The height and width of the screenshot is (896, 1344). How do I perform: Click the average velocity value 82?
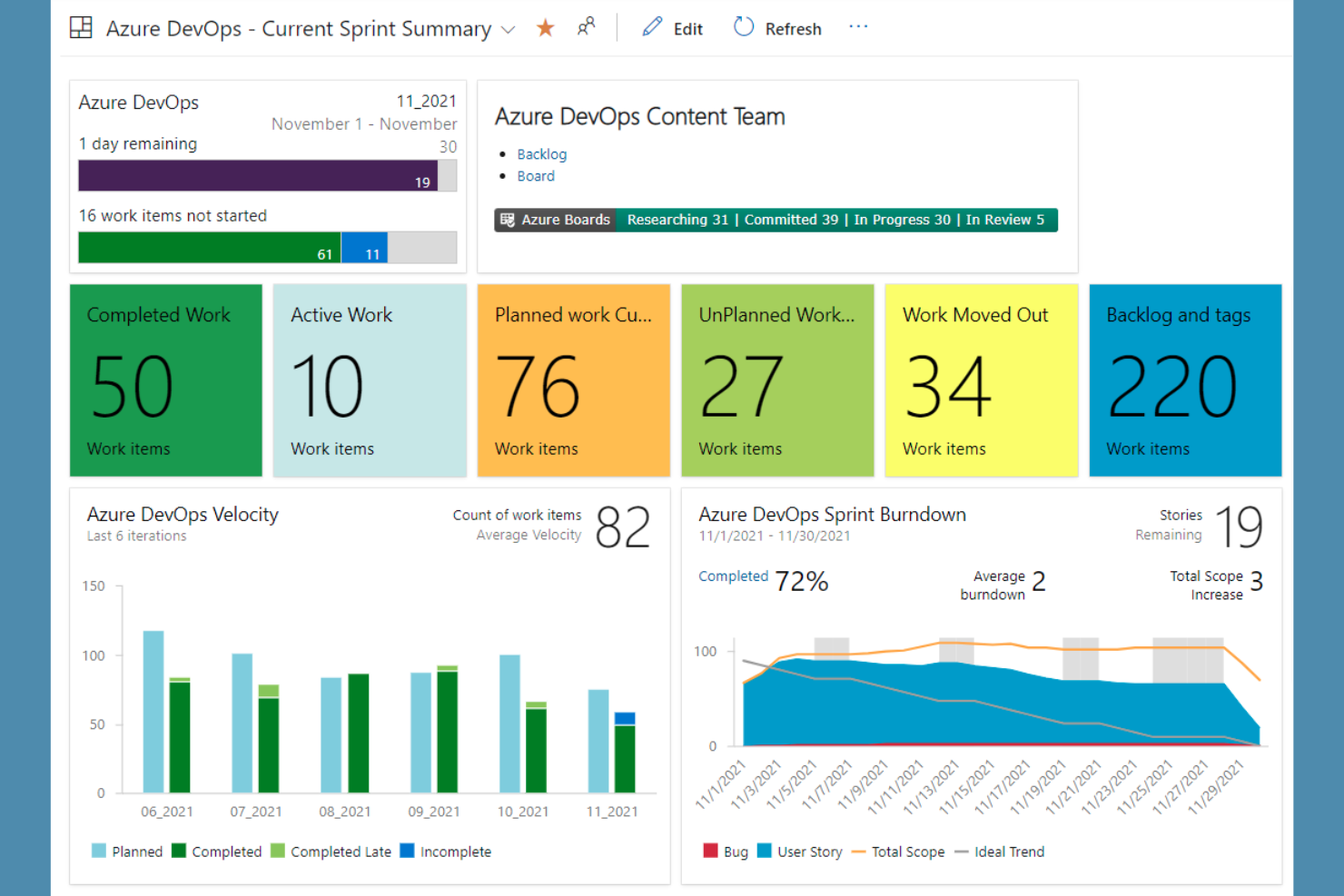pos(623,527)
